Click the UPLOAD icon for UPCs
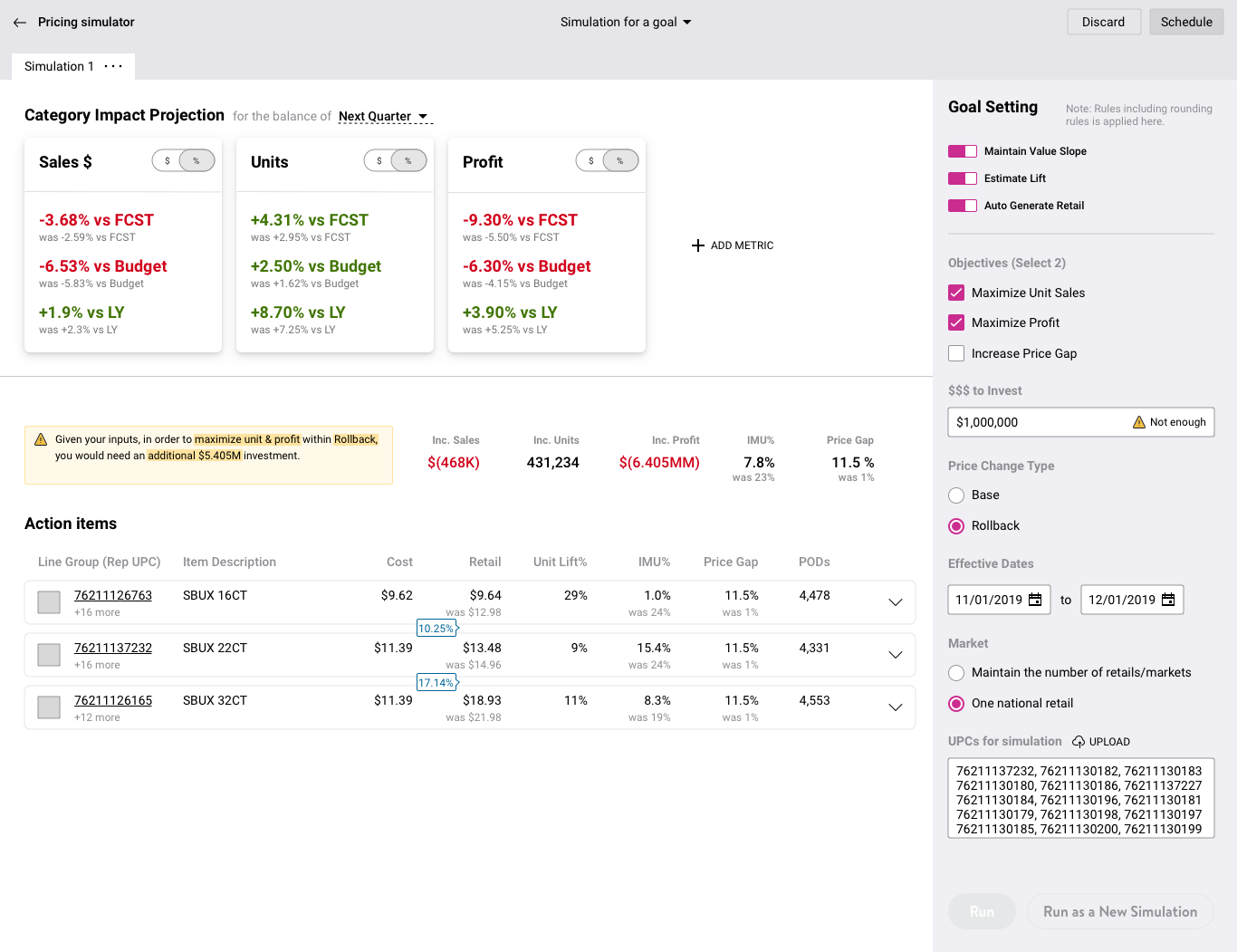The width and height of the screenshot is (1237, 952). pyautogui.click(x=1079, y=742)
